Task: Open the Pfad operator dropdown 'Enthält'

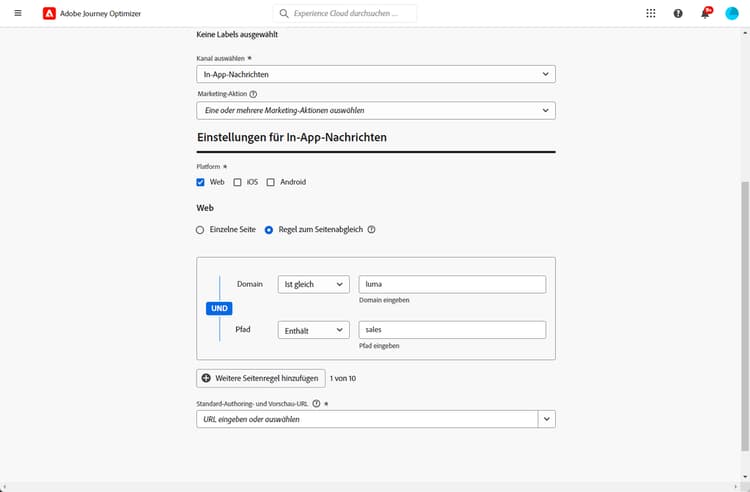Action: pyautogui.click(x=313, y=330)
